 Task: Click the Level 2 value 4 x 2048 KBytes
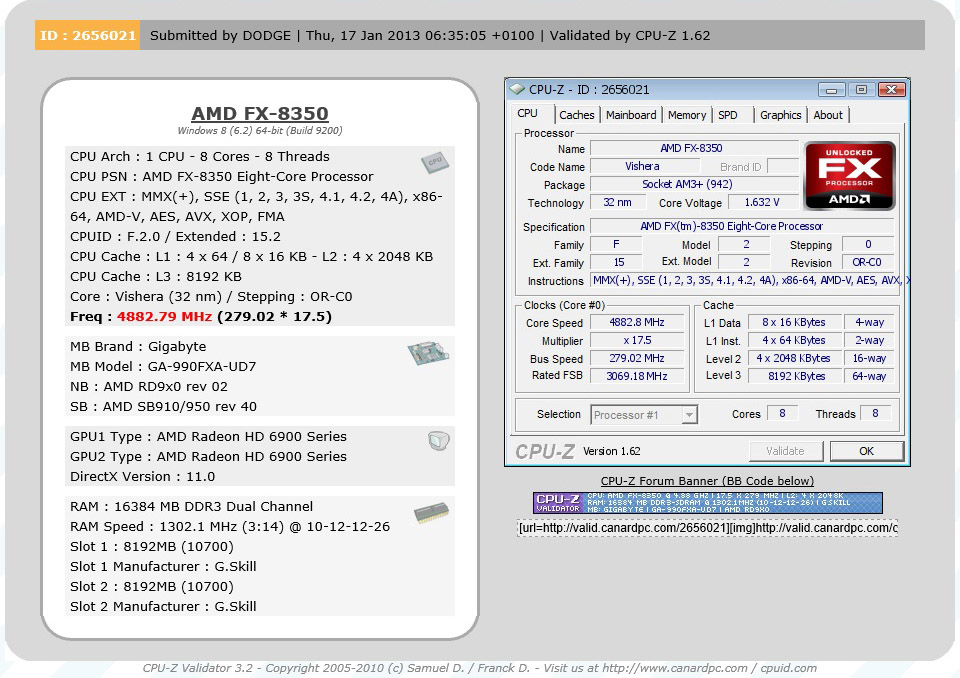click(x=793, y=358)
